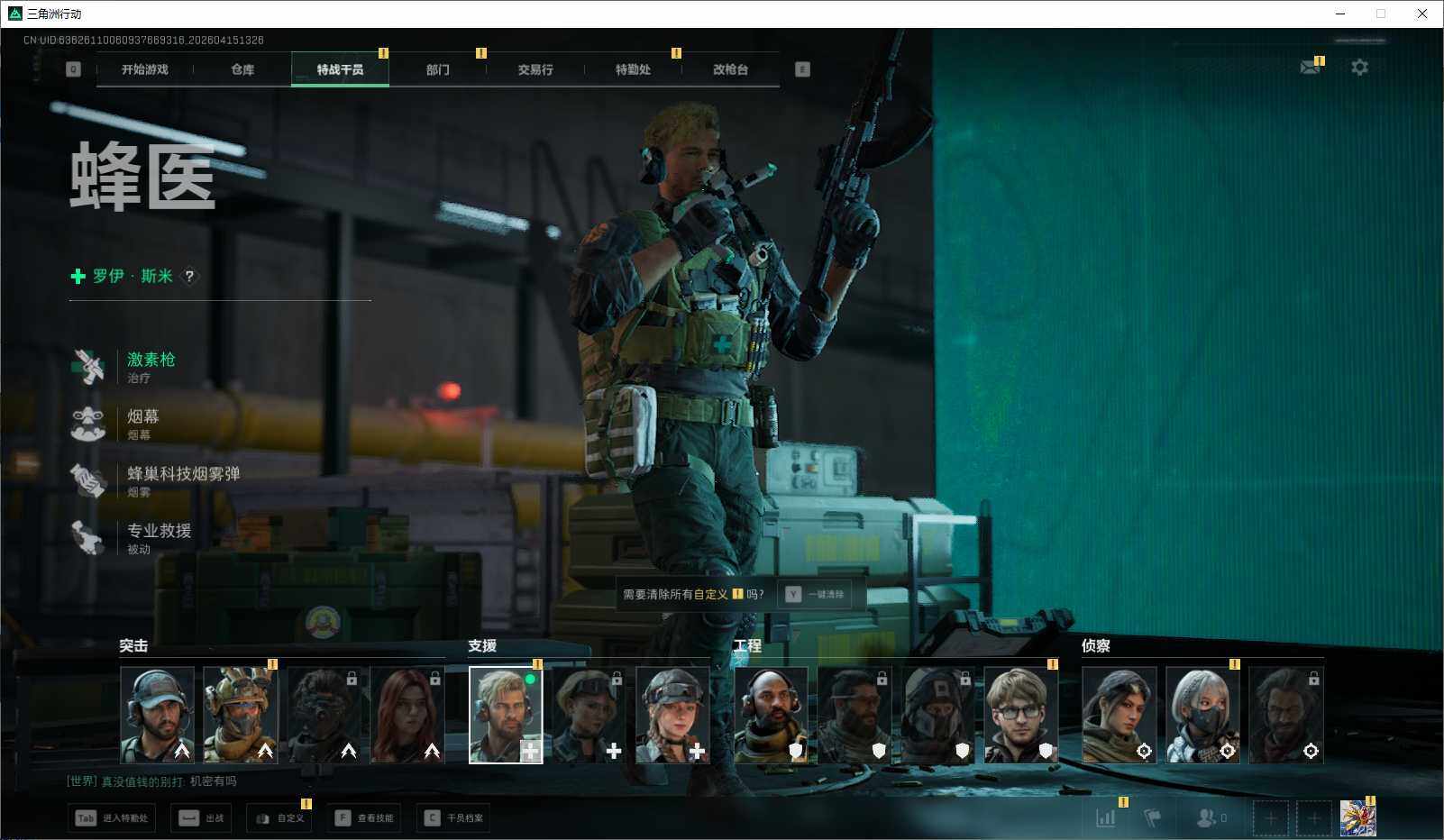Click the 激素枪 skill name
1444x840 pixels.
(x=151, y=360)
